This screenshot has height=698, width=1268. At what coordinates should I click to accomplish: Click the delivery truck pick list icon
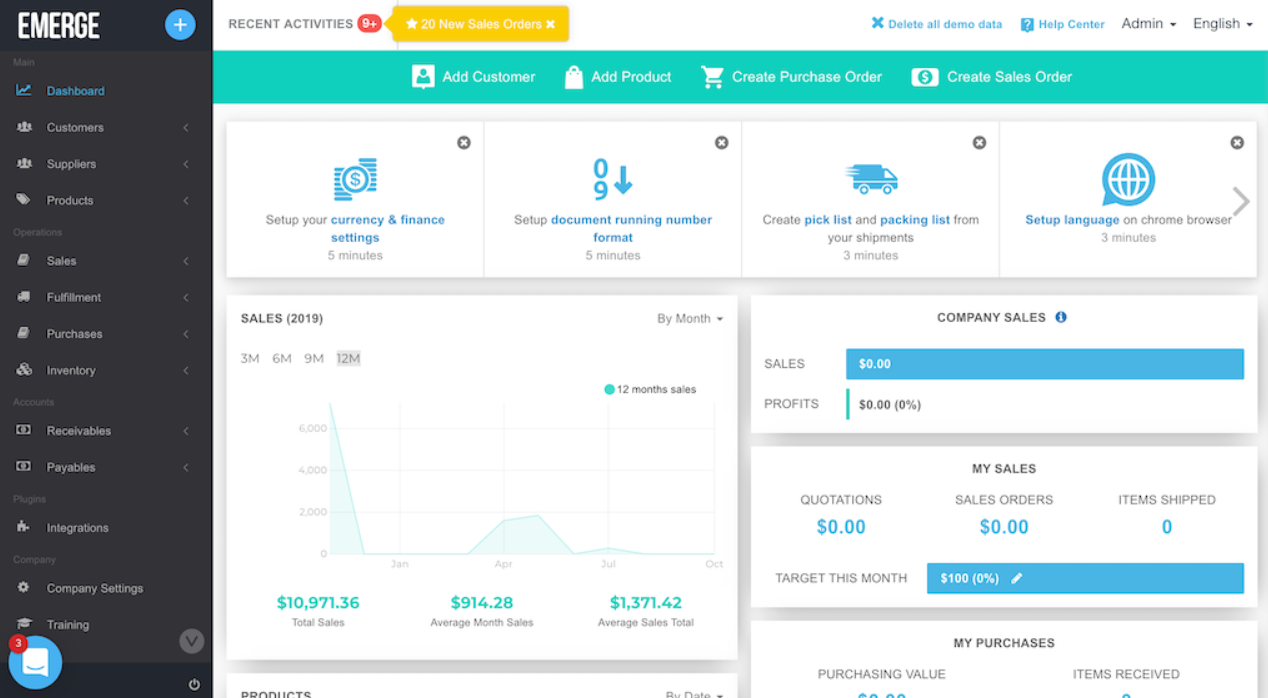tap(871, 179)
